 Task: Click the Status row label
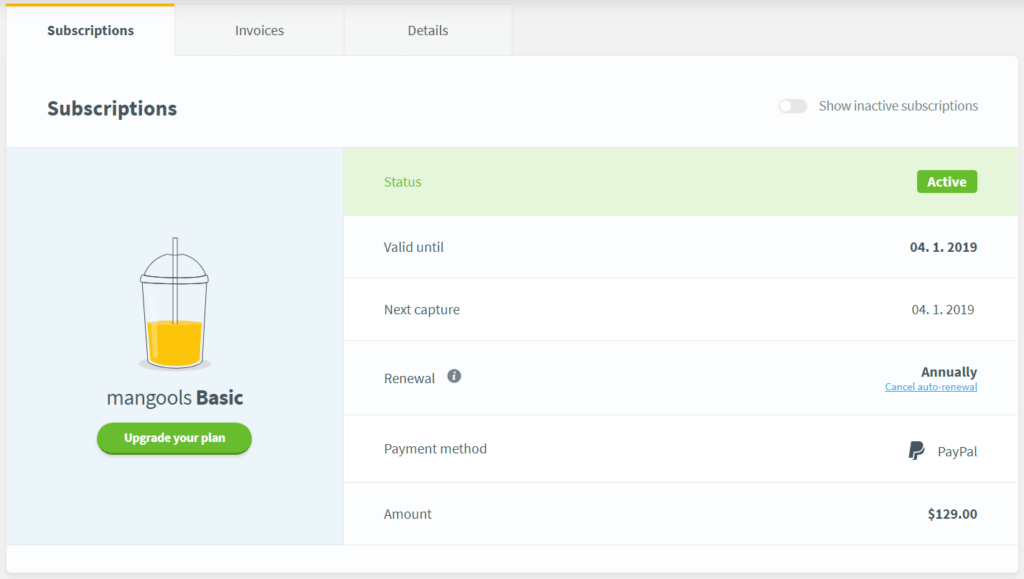tap(402, 181)
